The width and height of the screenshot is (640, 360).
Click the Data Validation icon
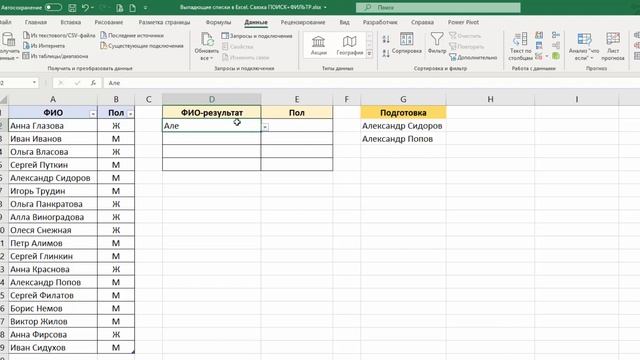539,56
